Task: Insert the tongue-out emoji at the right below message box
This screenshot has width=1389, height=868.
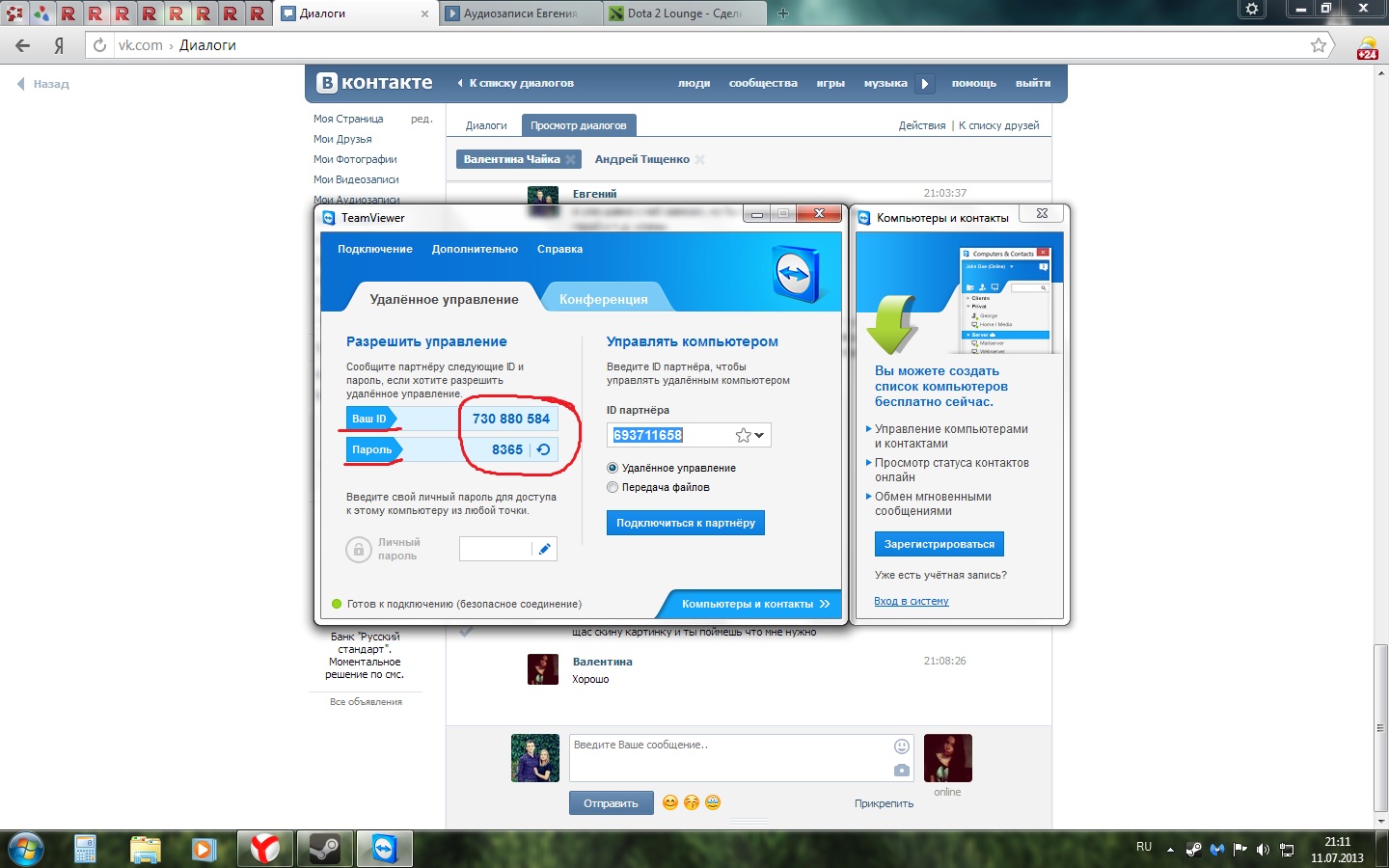Action: click(x=713, y=802)
